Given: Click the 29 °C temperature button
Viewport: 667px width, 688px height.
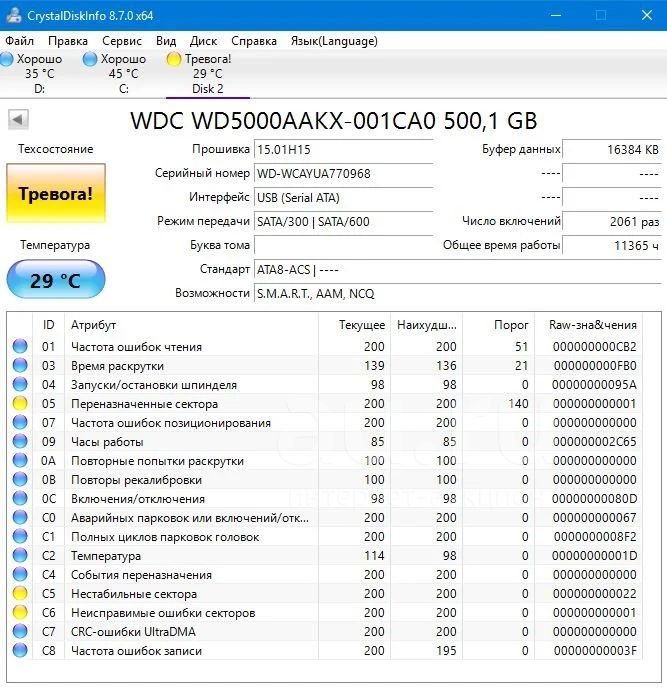Looking at the screenshot, I should tap(56, 280).
